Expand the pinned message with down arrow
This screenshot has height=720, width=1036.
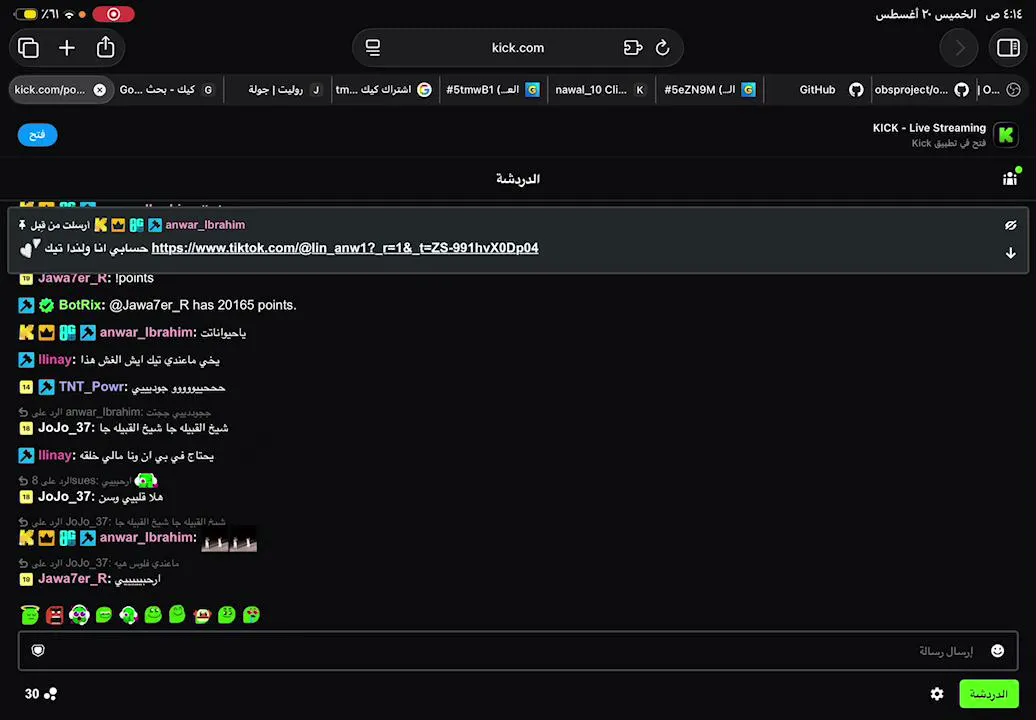point(1010,253)
